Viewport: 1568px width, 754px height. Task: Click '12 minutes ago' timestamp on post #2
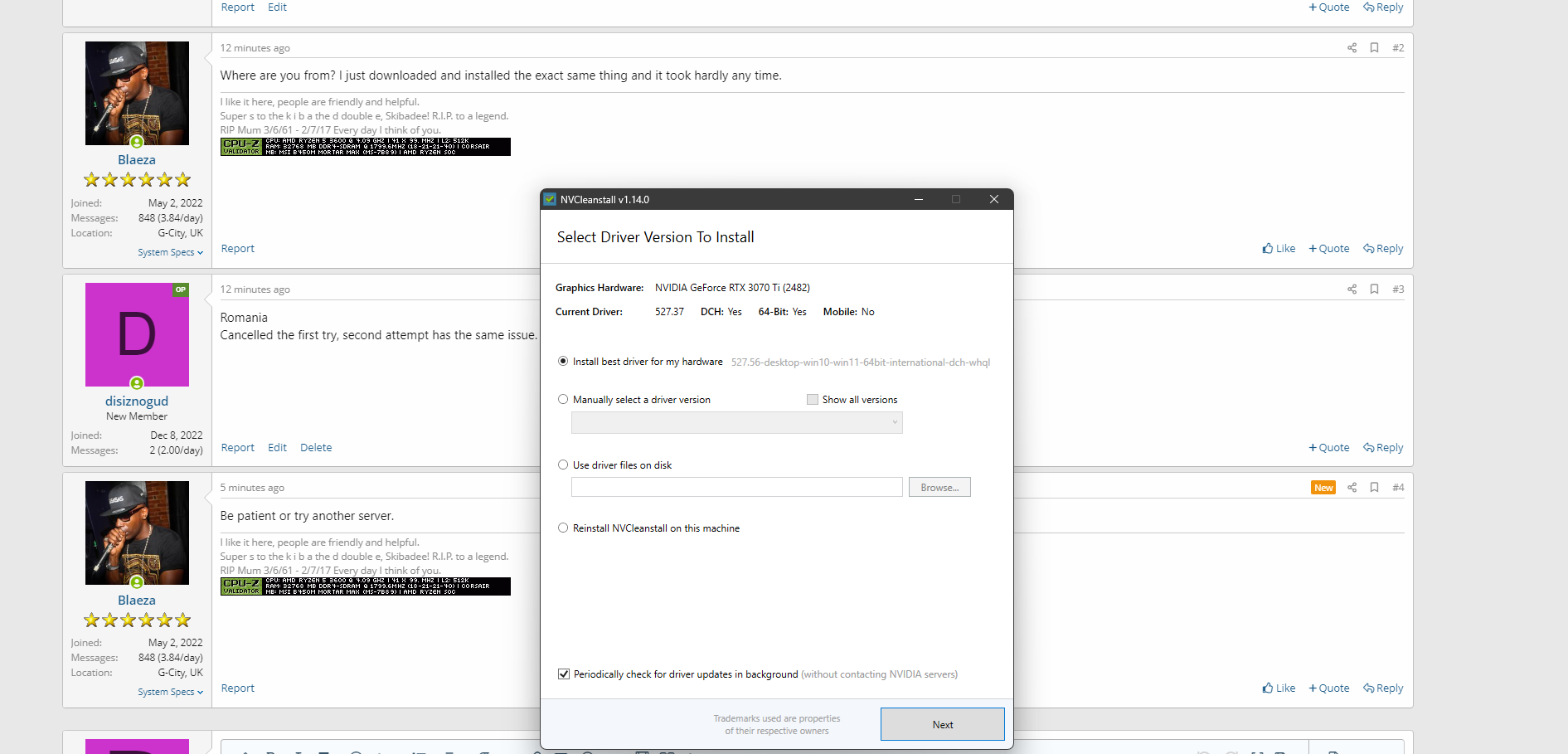coord(255,48)
